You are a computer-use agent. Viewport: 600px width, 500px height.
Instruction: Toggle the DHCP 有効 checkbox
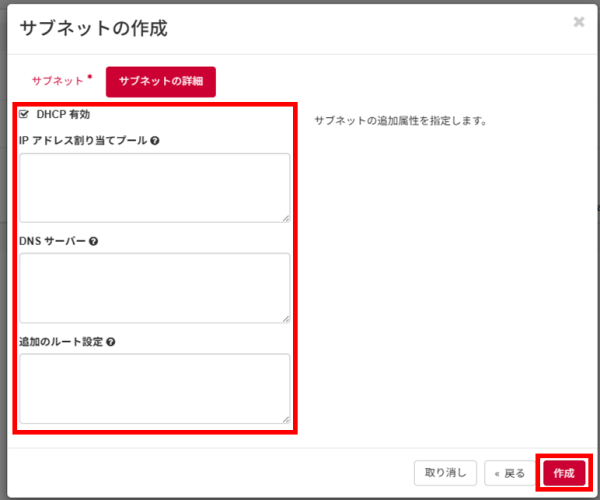[24, 115]
